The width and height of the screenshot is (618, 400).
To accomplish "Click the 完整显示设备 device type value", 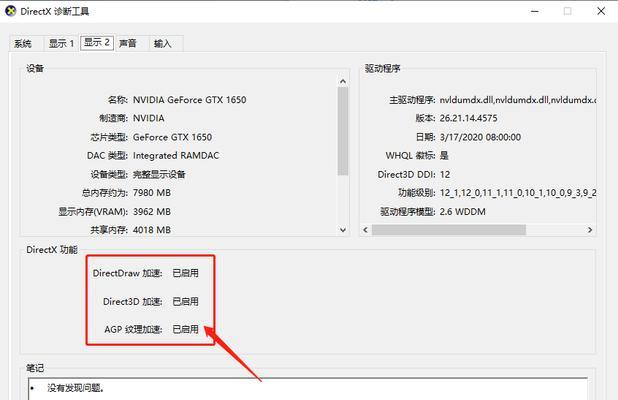I will pos(159,174).
